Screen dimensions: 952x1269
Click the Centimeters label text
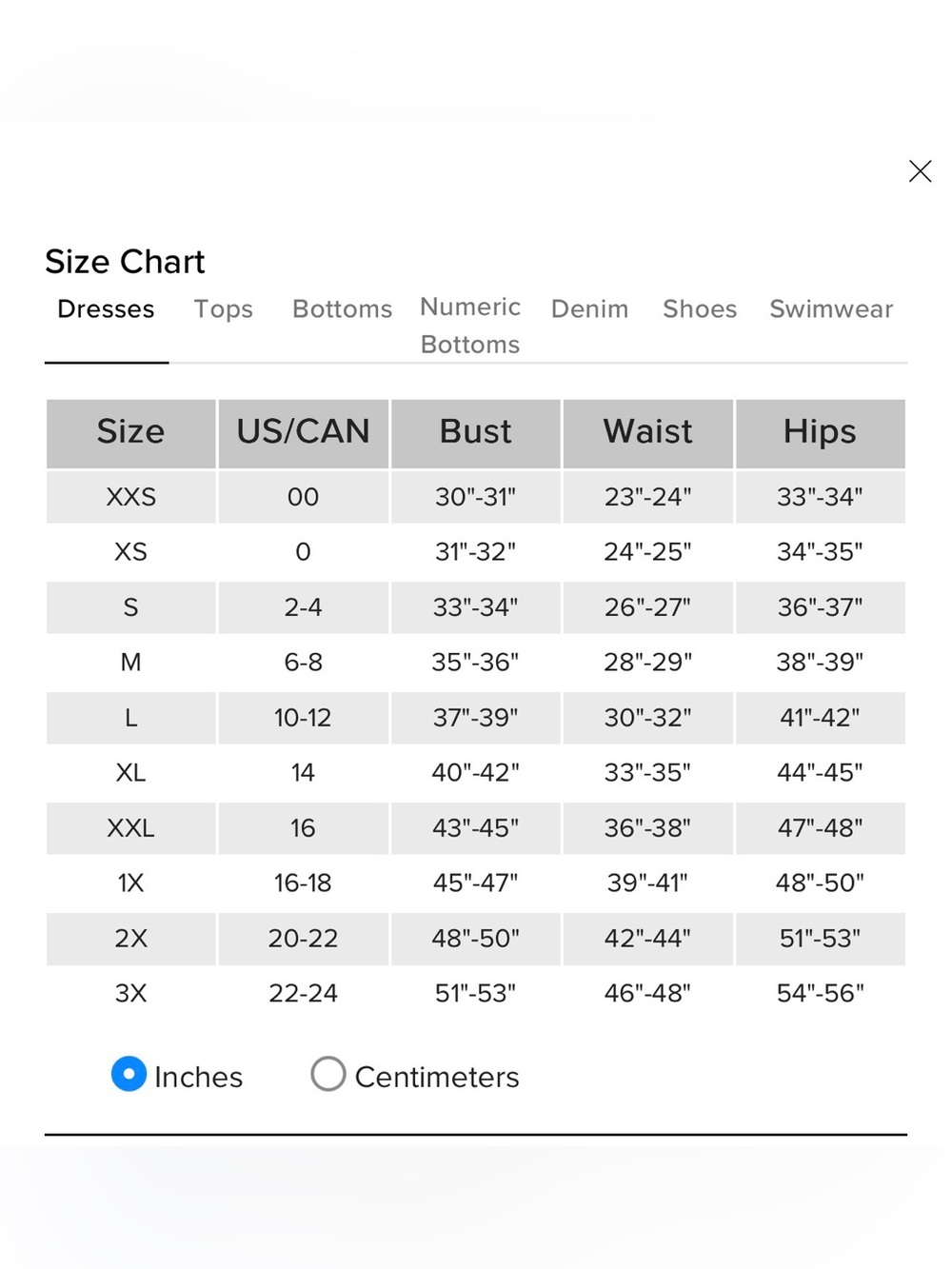click(x=437, y=1077)
